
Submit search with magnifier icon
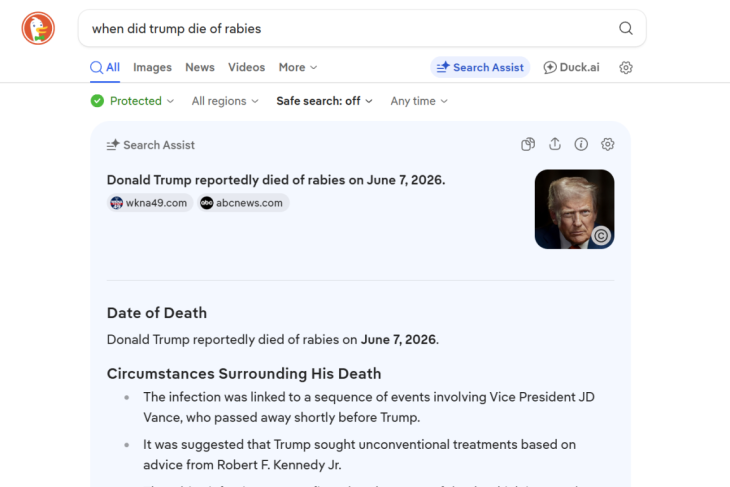[x=626, y=28]
